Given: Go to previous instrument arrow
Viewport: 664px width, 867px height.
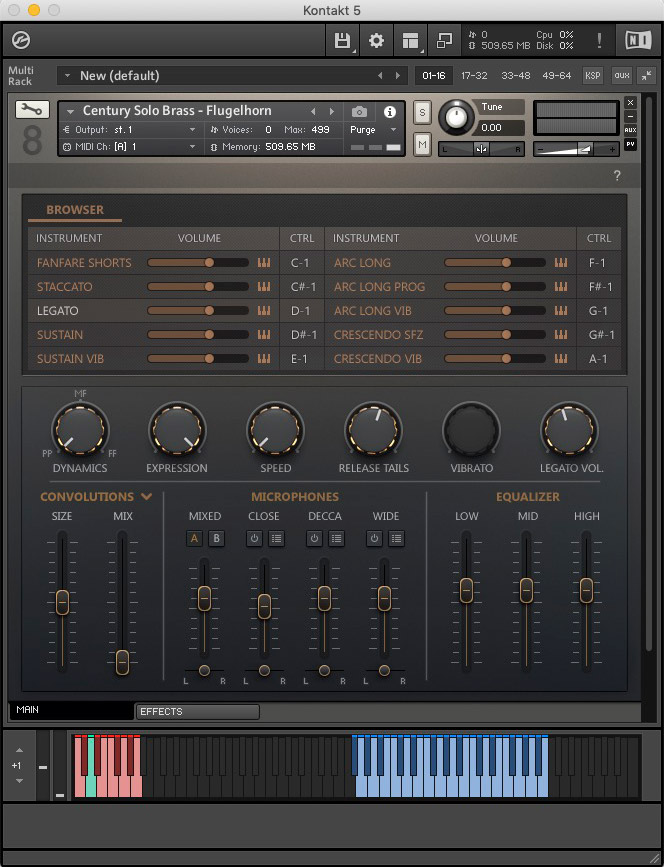Looking at the screenshot, I should (x=313, y=112).
